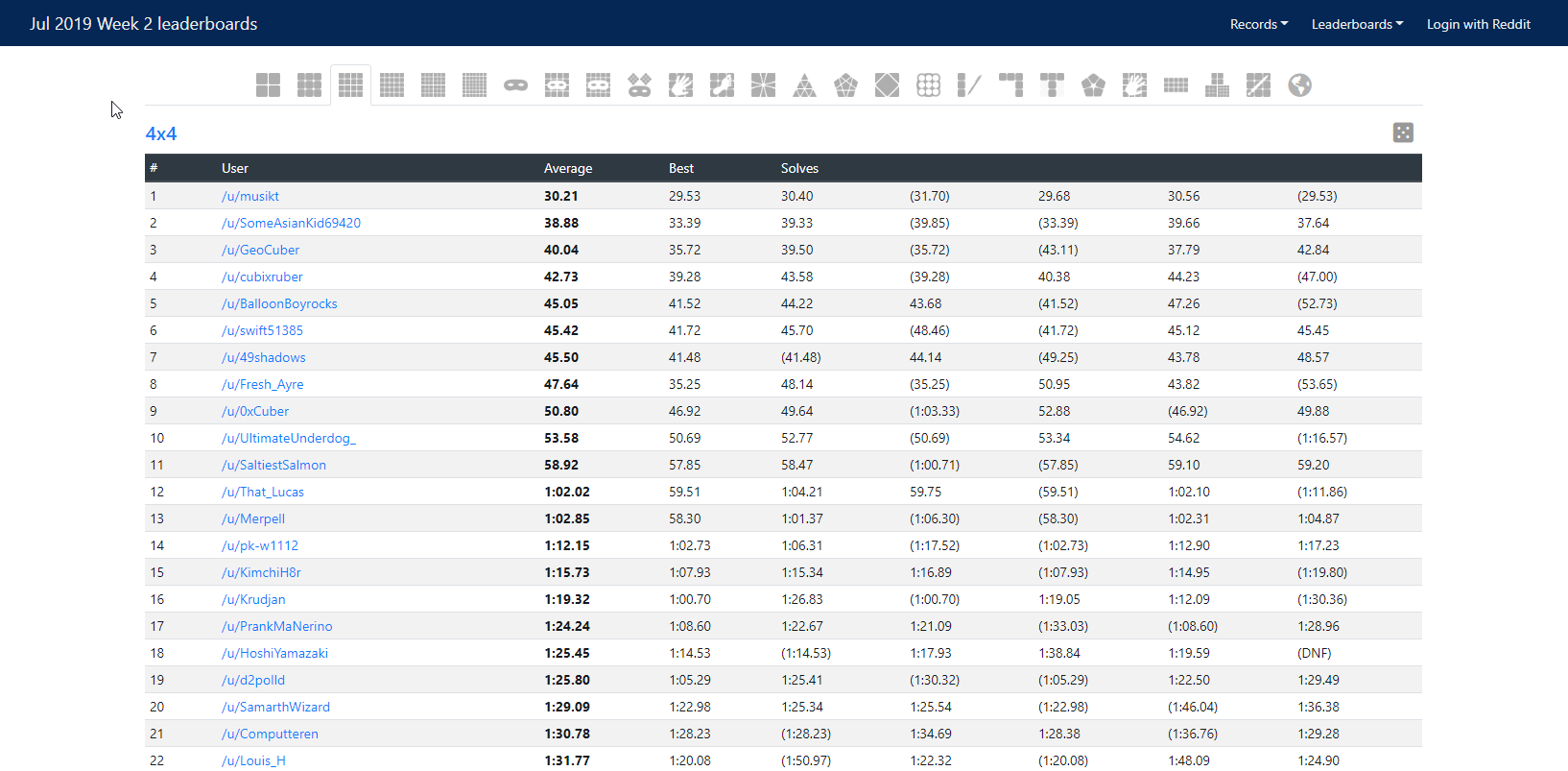Screen dimensions: 1568x771
Task: Open /u/Louis_H profile link
Action: [x=253, y=760]
